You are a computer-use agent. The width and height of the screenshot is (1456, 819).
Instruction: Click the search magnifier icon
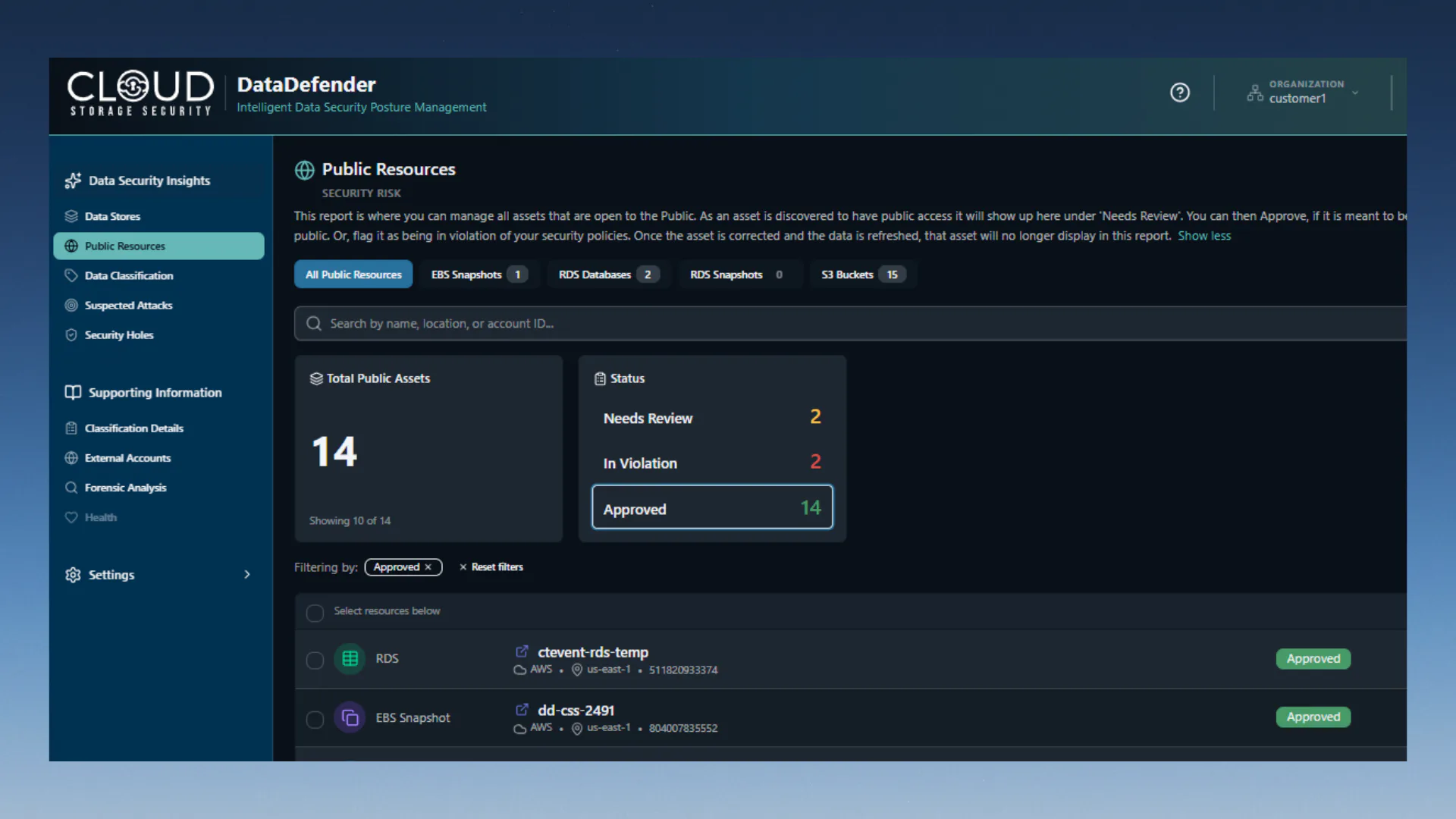313,324
